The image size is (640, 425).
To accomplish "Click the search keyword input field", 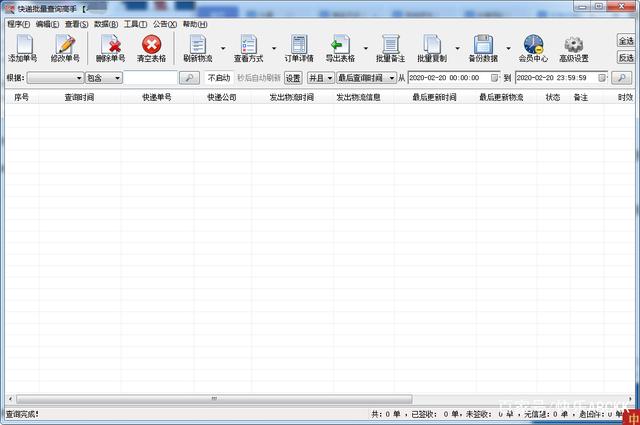I will 150,78.
